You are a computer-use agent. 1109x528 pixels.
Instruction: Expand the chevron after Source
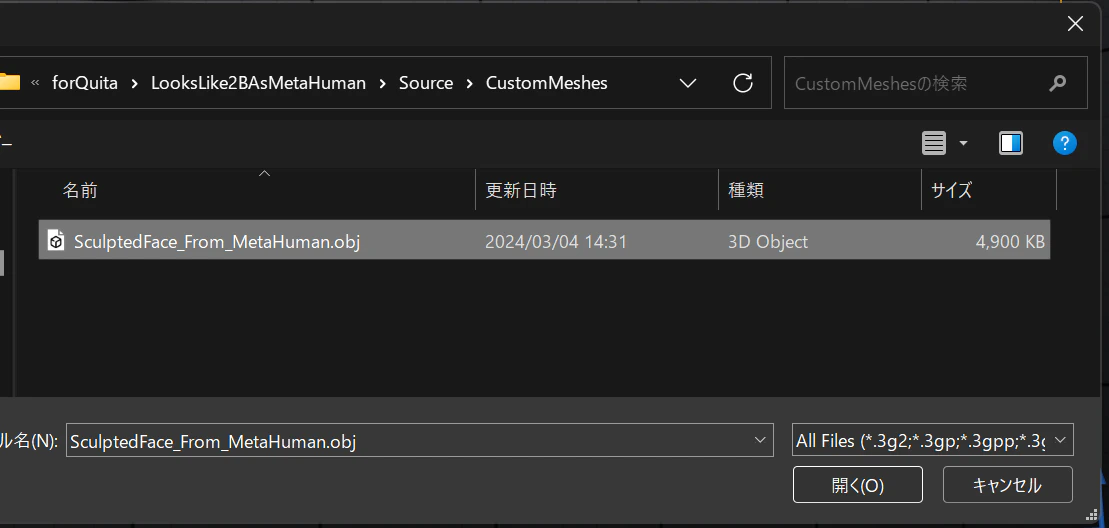[469, 83]
